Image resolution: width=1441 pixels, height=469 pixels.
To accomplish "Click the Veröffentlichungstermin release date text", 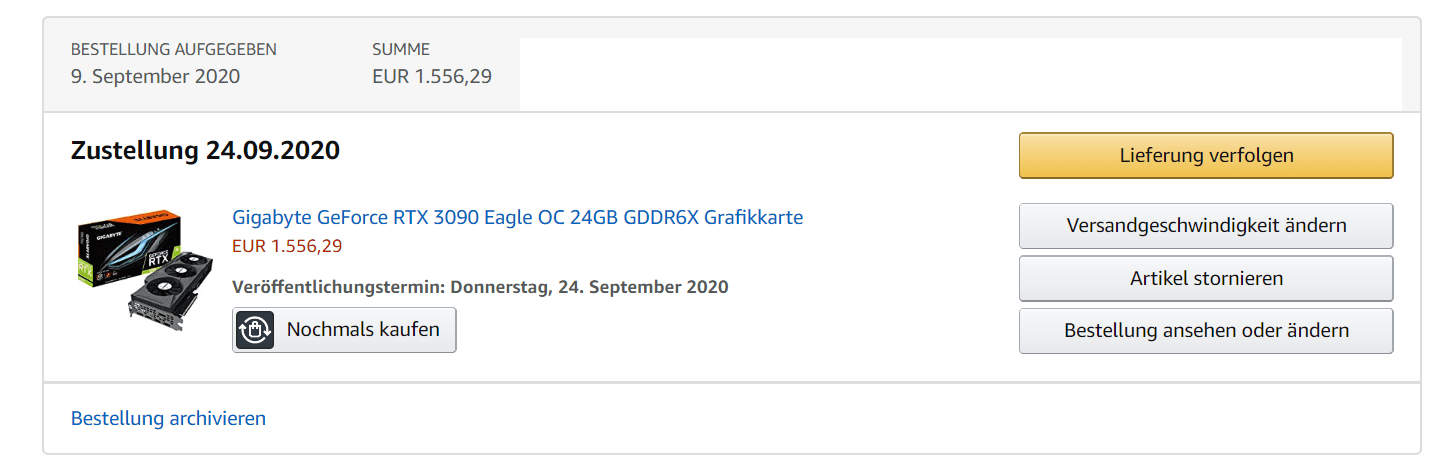I will tap(480, 287).
